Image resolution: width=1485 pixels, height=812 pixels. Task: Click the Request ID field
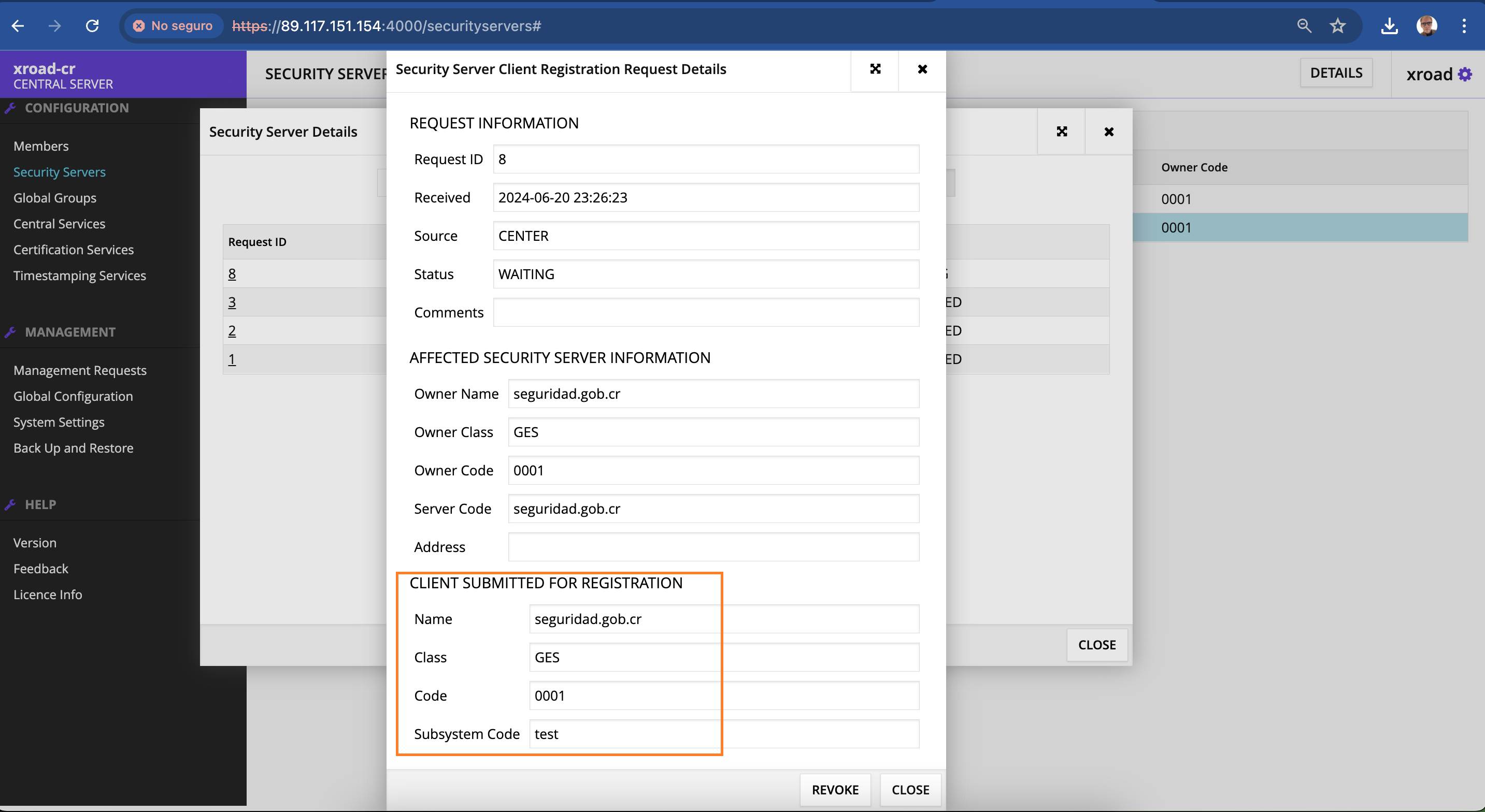click(x=706, y=160)
